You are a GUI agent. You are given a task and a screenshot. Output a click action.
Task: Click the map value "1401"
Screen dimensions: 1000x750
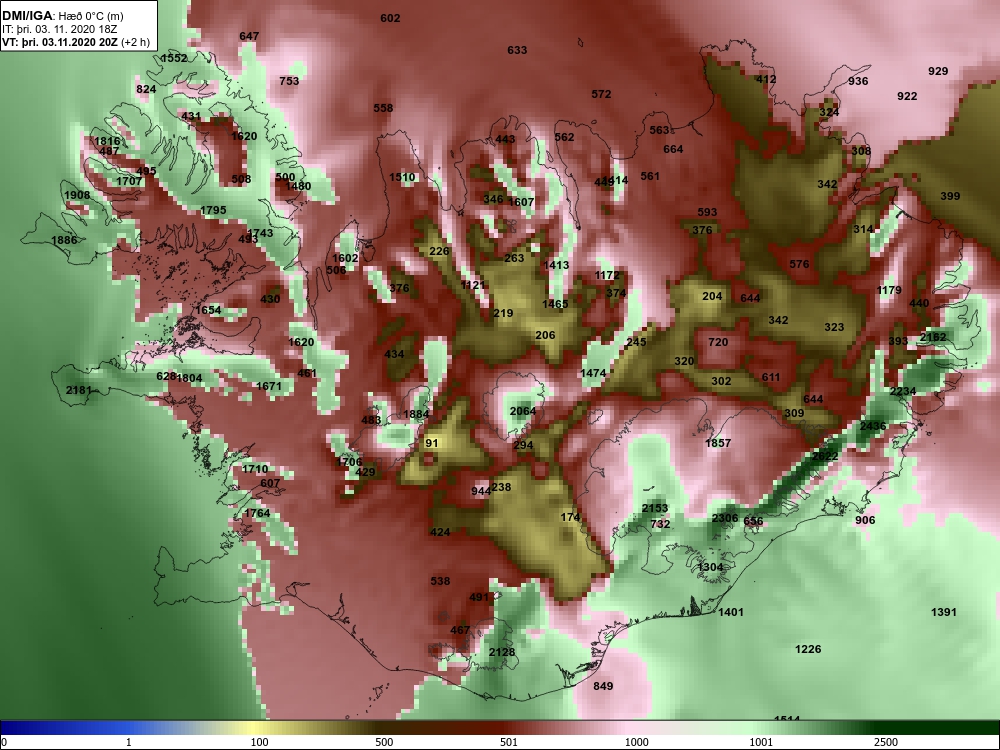[731, 612]
